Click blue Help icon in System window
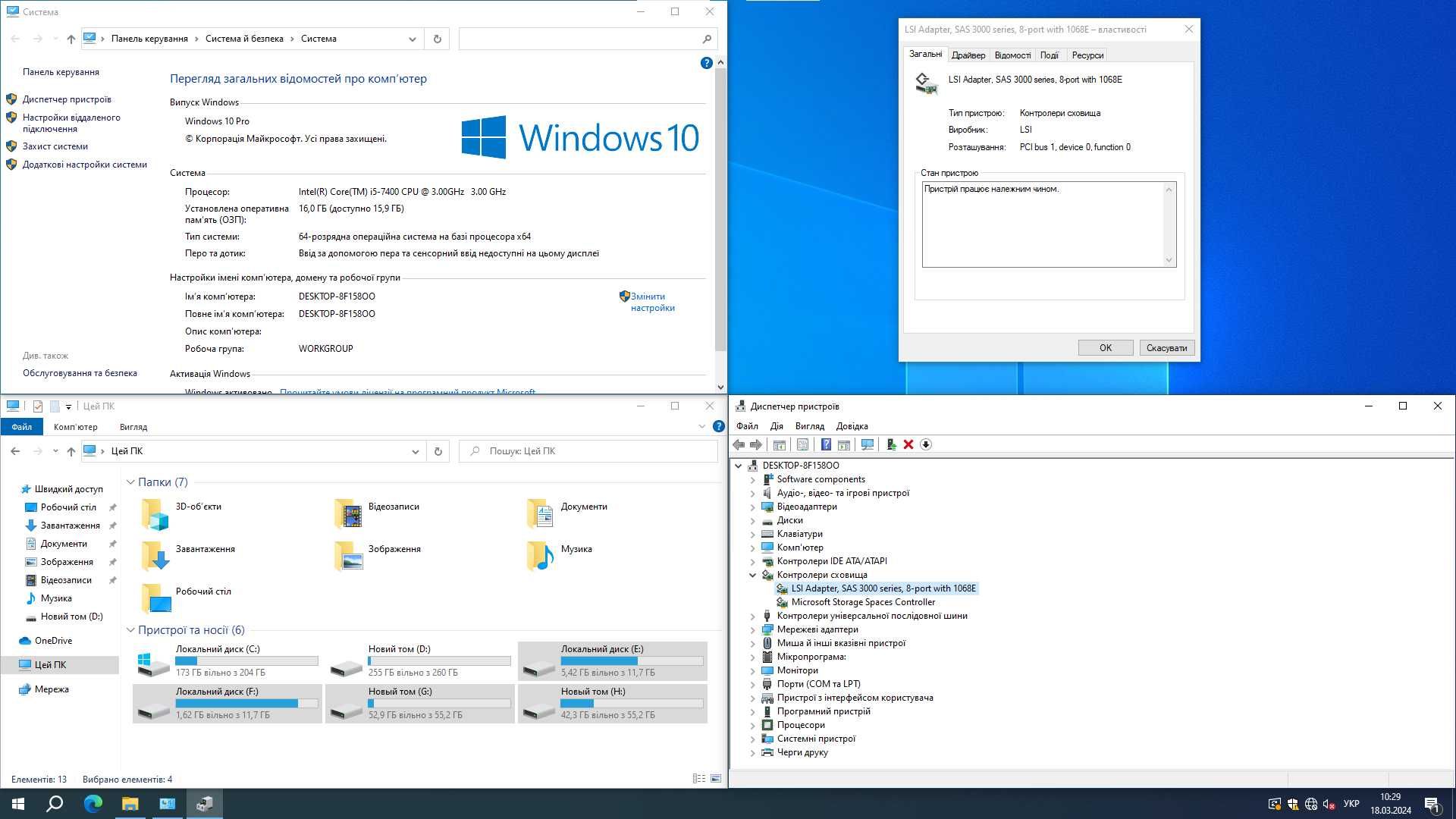The width and height of the screenshot is (1456, 819). click(x=706, y=63)
